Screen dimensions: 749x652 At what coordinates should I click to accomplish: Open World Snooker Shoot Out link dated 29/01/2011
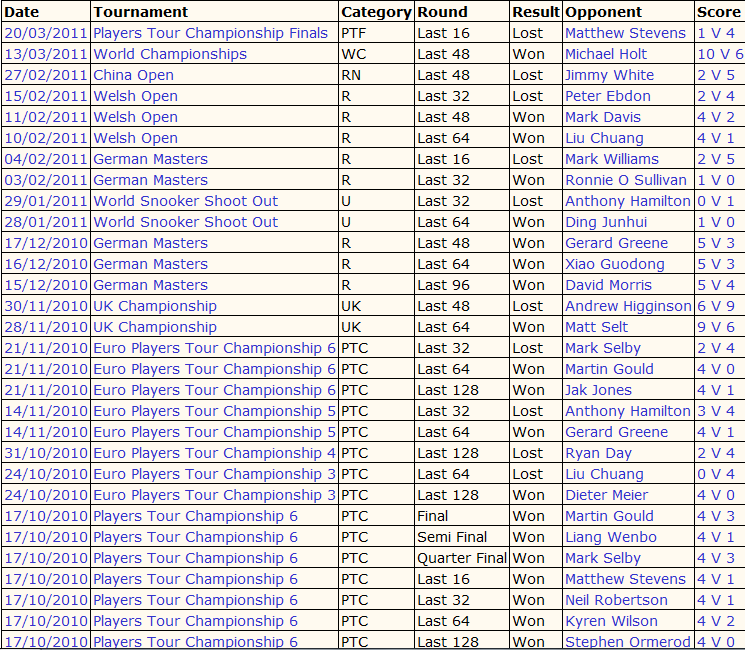(x=185, y=201)
